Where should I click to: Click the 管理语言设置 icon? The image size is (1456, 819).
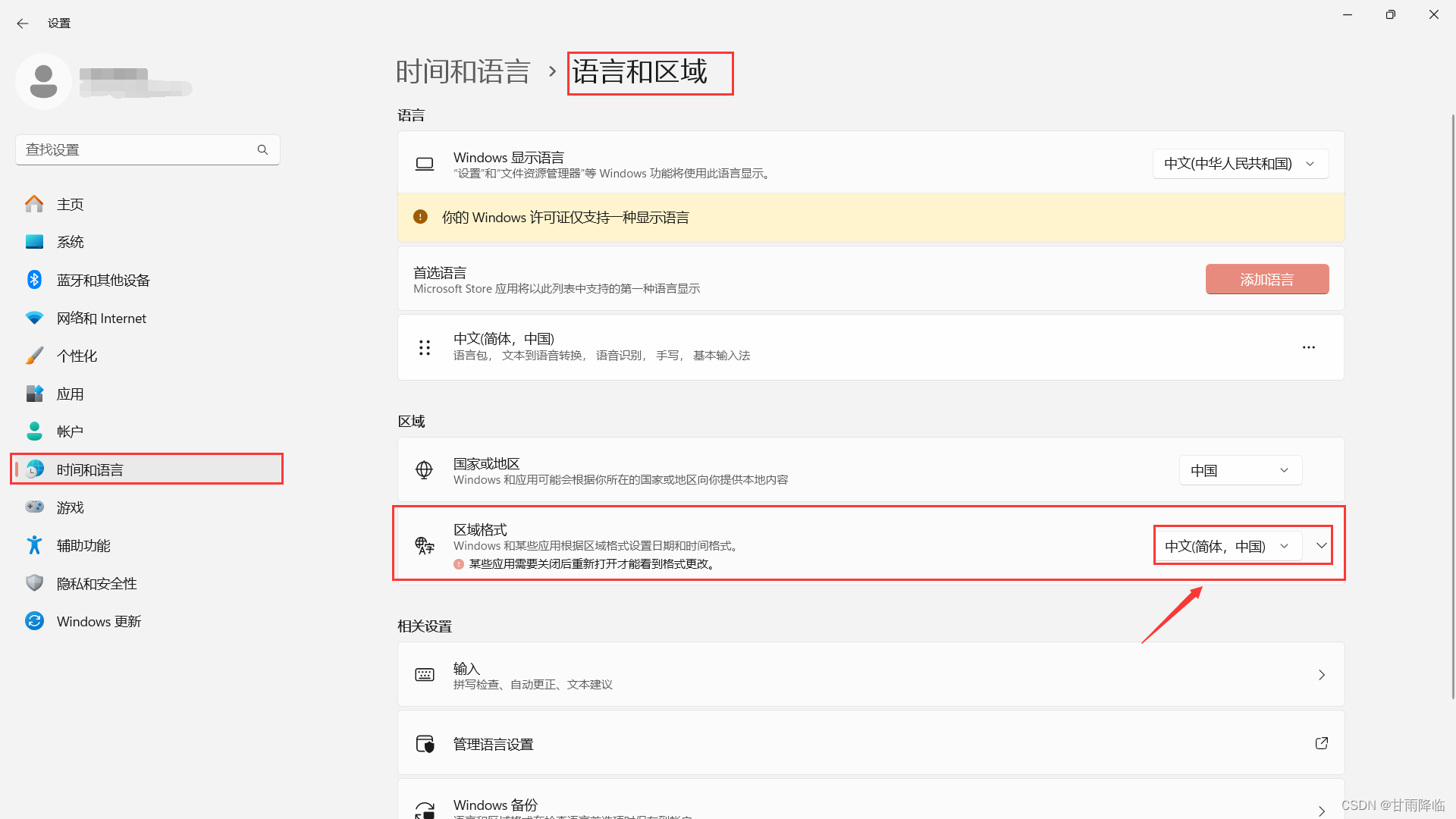tap(425, 744)
